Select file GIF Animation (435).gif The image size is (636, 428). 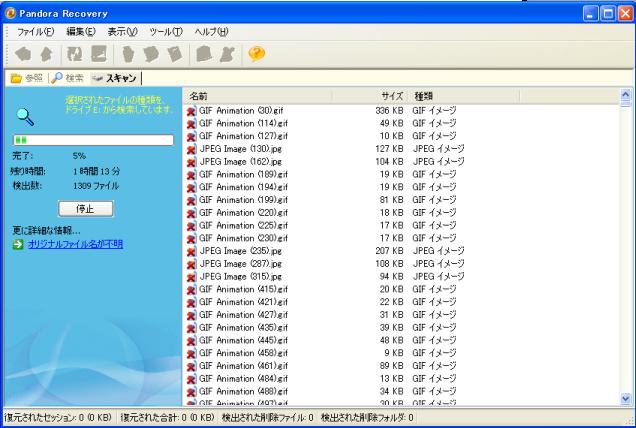tap(243, 328)
